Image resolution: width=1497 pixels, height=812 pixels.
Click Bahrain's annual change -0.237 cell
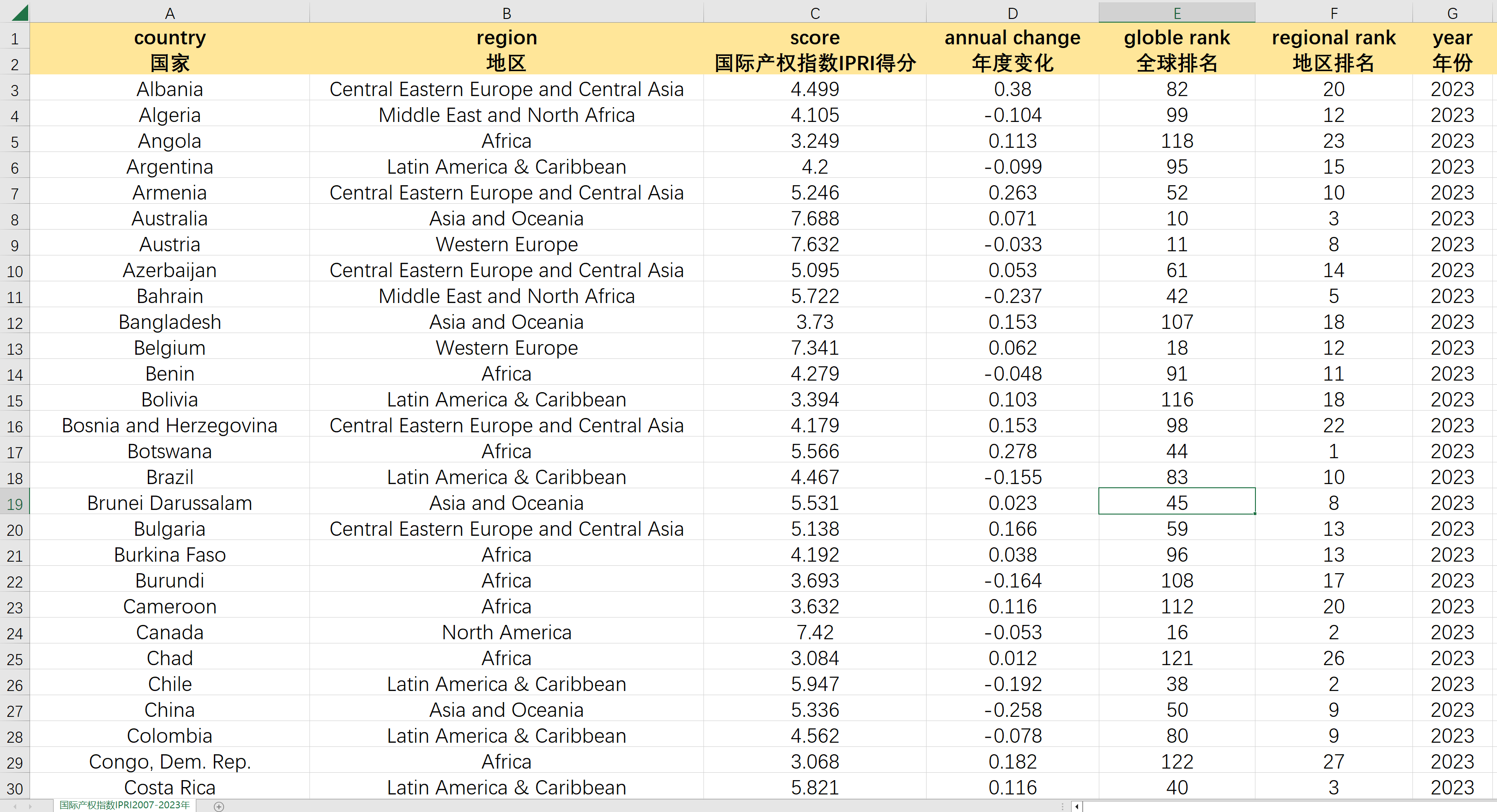1012,296
